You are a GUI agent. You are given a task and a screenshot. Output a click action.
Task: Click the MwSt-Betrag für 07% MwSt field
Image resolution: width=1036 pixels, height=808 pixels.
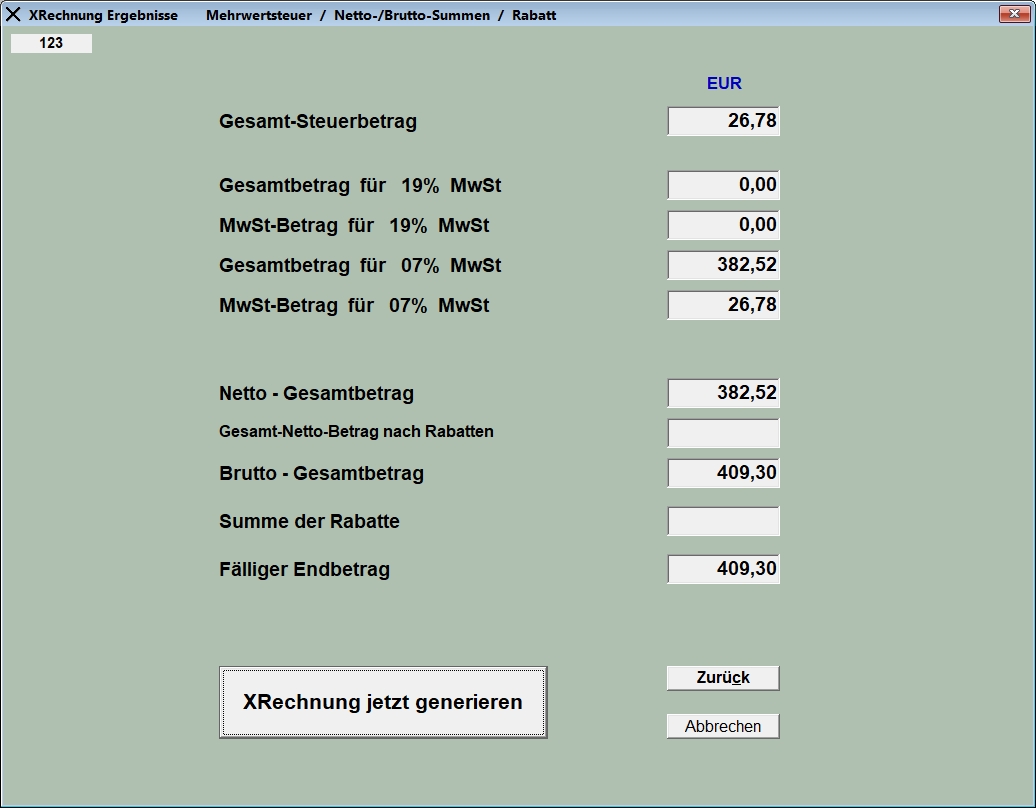point(723,305)
